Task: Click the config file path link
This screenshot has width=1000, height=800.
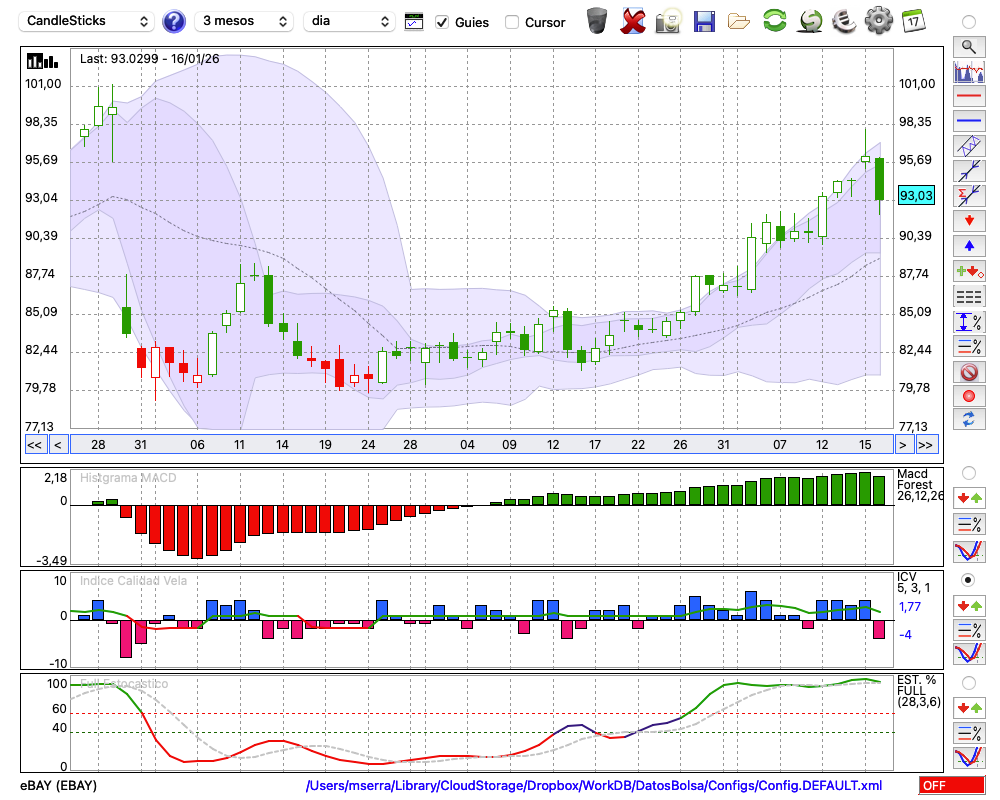Action: pos(594,786)
